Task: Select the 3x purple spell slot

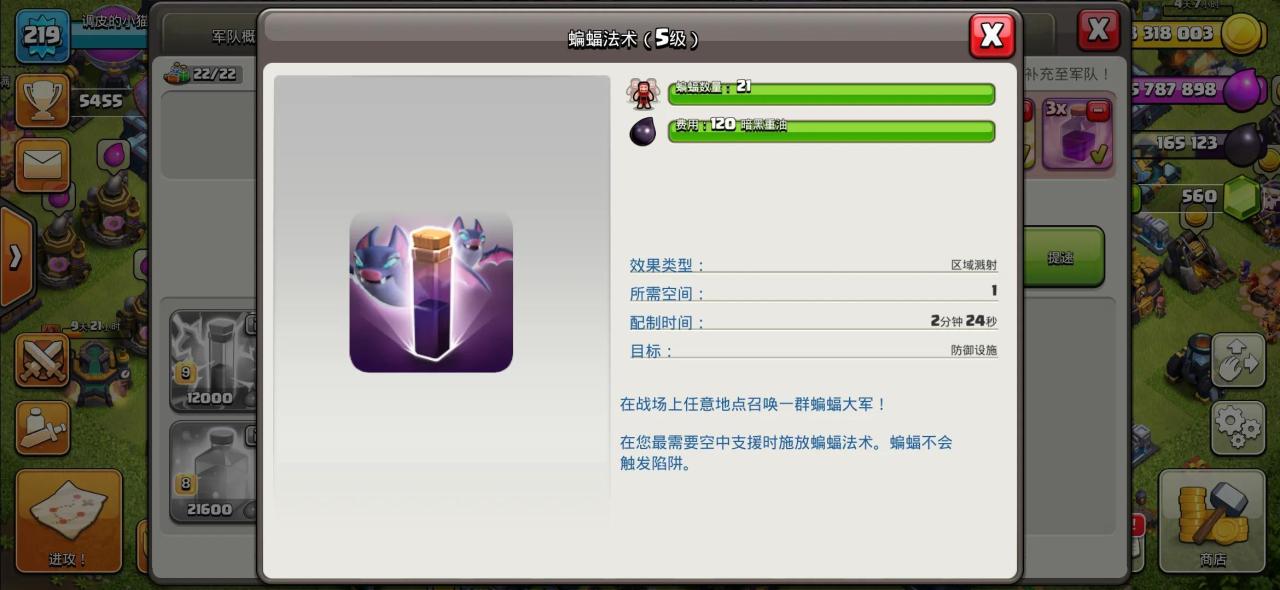Action: pyautogui.click(x=1077, y=133)
